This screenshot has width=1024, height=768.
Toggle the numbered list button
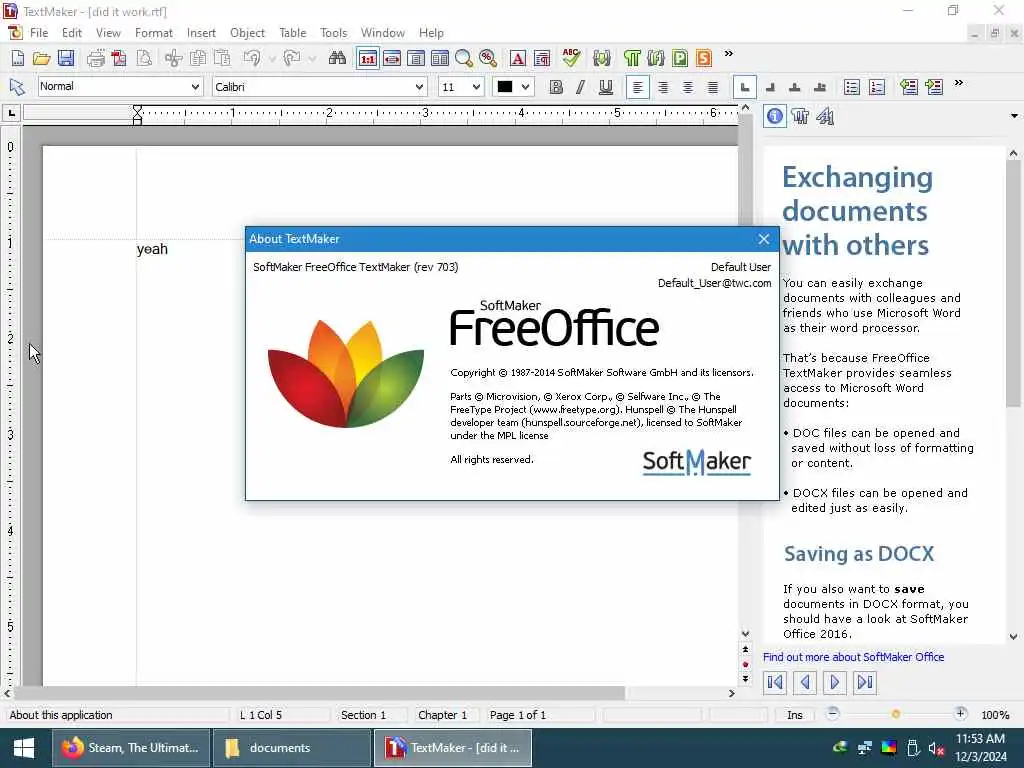877,87
